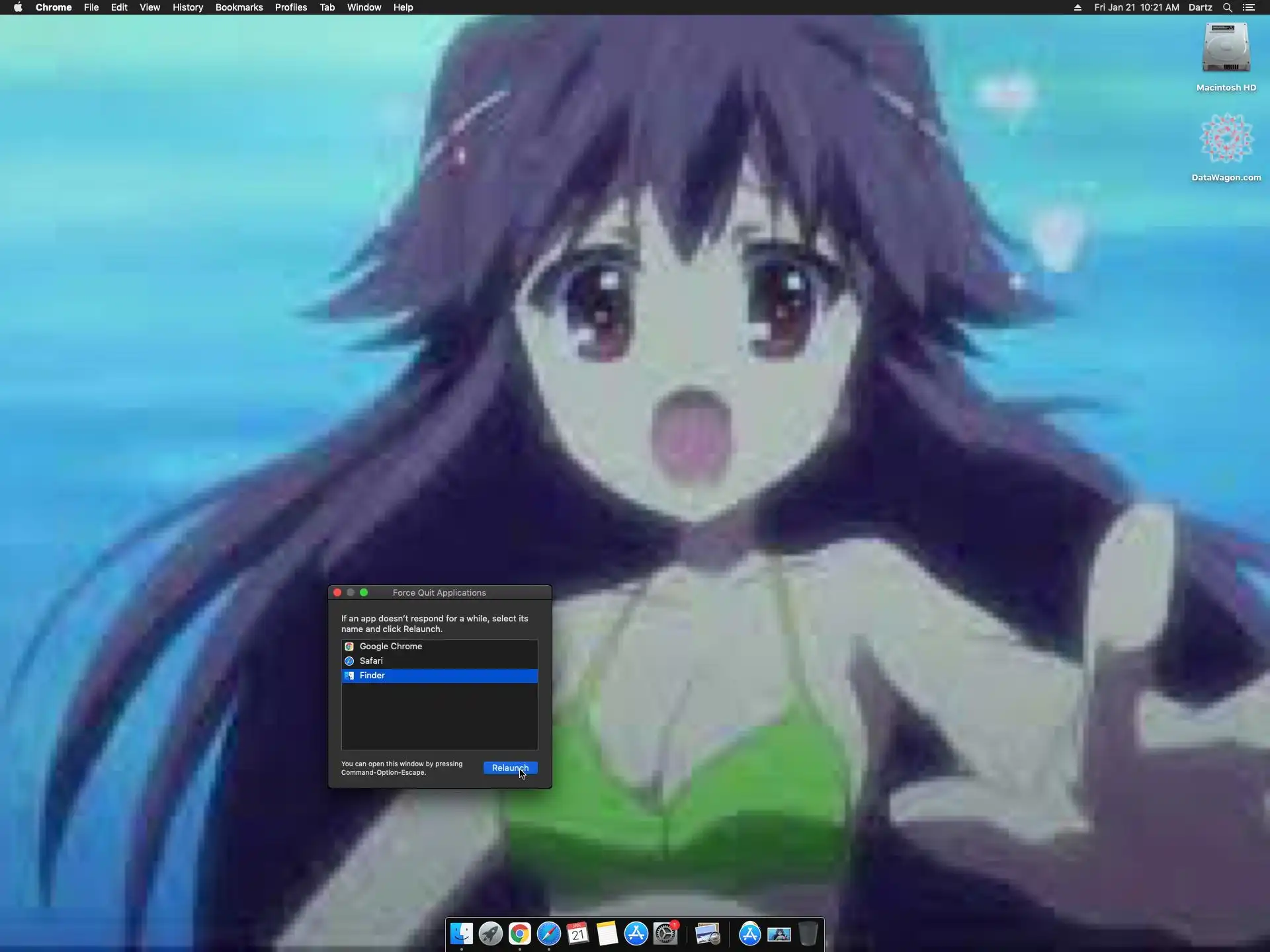Click the Dartz user name menu
The height and width of the screenshot is (952, 1270).
pyautogui.click(x=1200, y=7)
